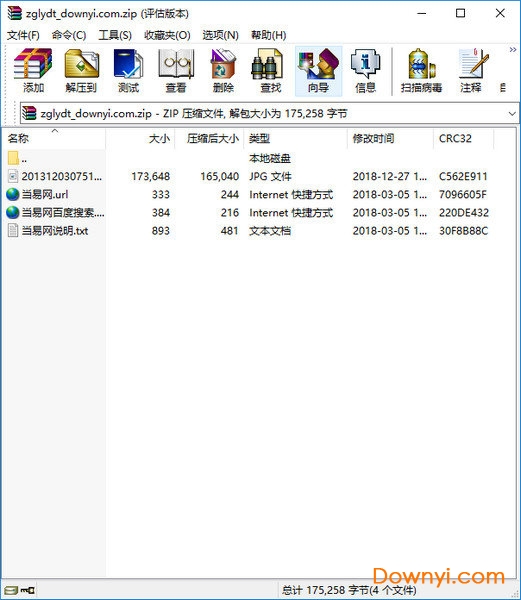Open the 命令(C) menu
The image size is (521, 600).
point(69,35)
